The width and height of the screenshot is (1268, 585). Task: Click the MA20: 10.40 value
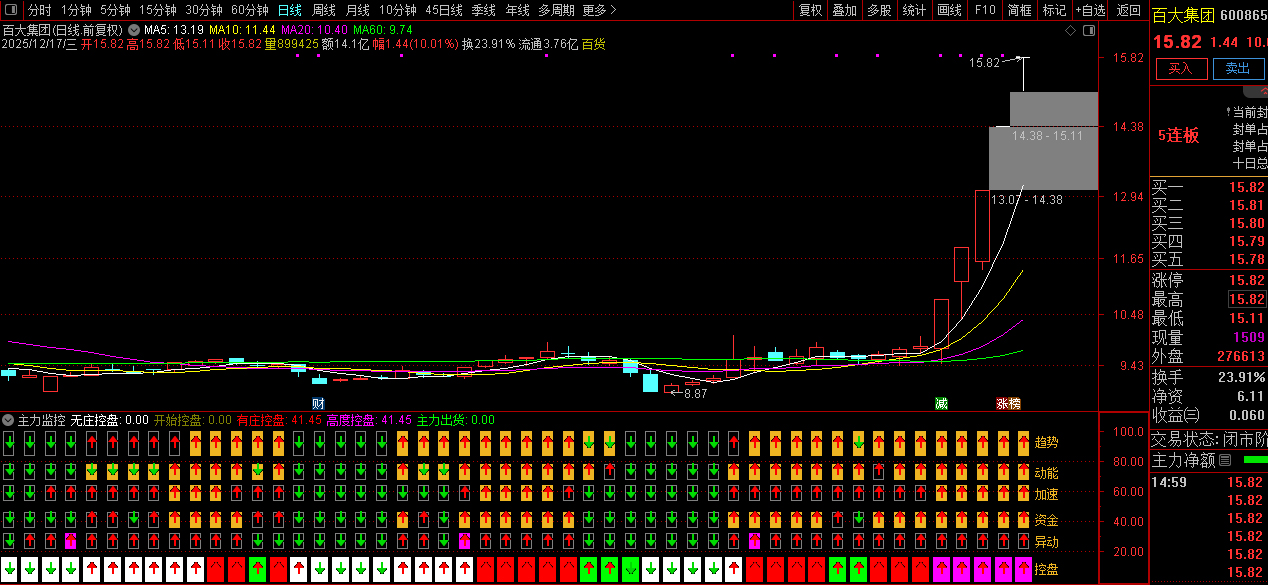click(x=314, y=30)
